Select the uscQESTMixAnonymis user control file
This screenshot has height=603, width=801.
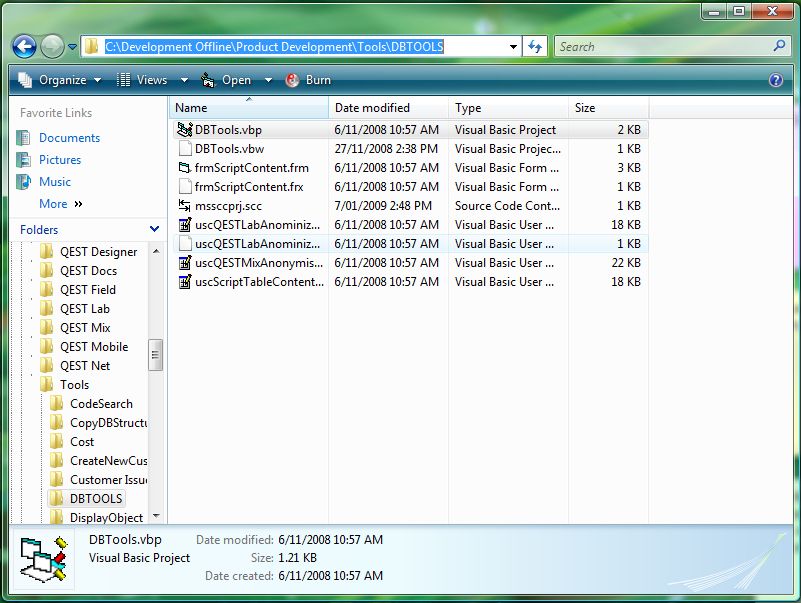(258, 263)
